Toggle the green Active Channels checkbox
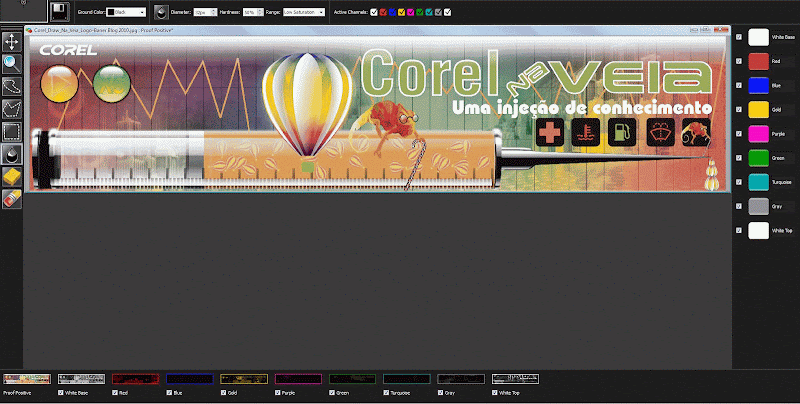The width and height of the screenshot is (800, 404). (x=420, y=12)
